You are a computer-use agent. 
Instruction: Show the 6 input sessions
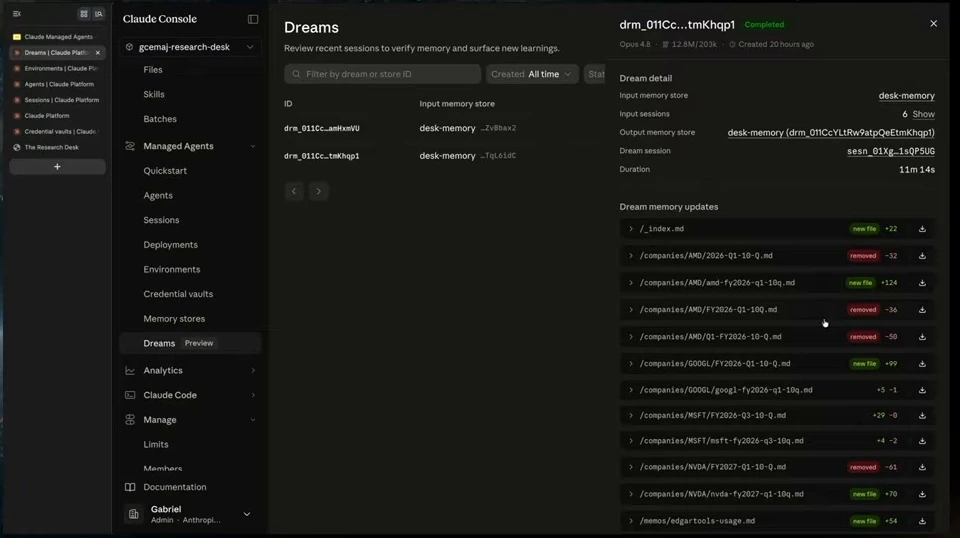(x=923, y=114)
